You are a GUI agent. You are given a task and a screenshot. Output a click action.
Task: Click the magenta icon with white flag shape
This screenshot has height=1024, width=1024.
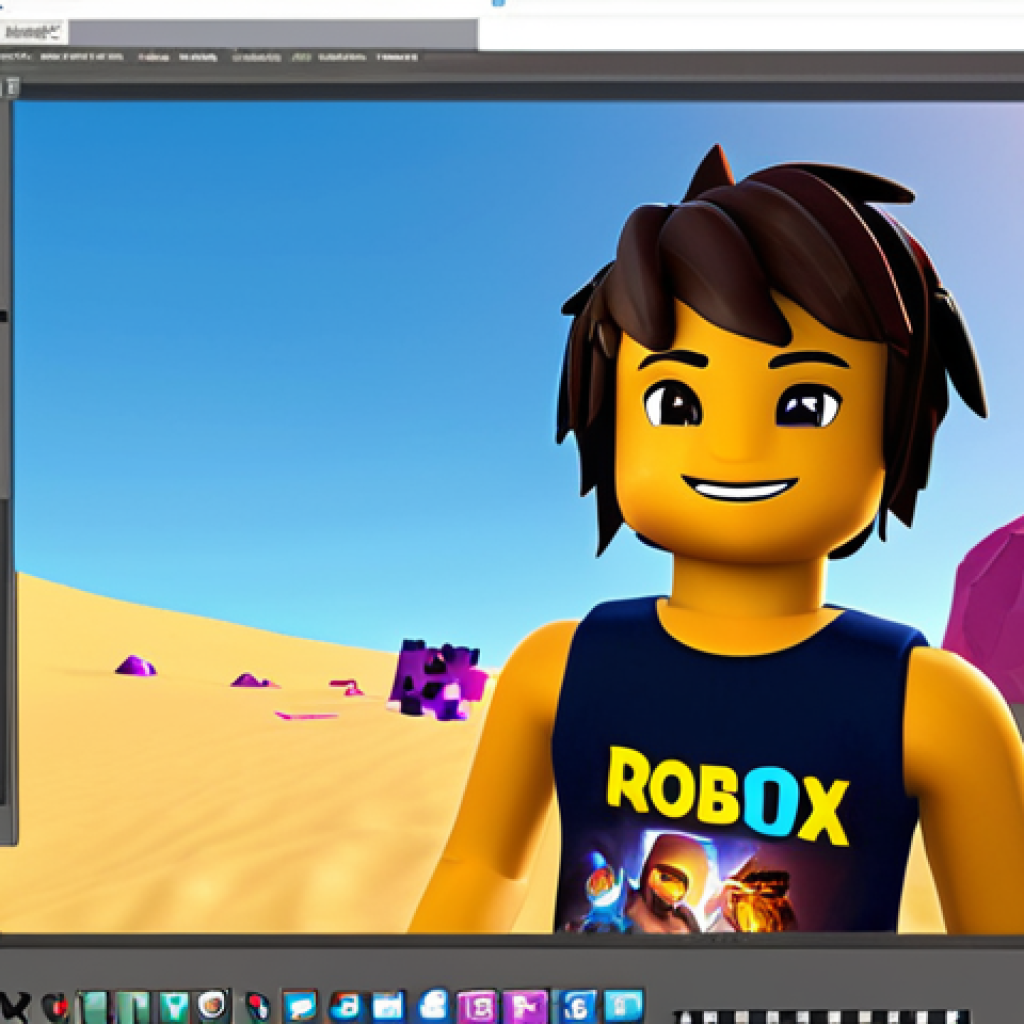pos(526,1007)
